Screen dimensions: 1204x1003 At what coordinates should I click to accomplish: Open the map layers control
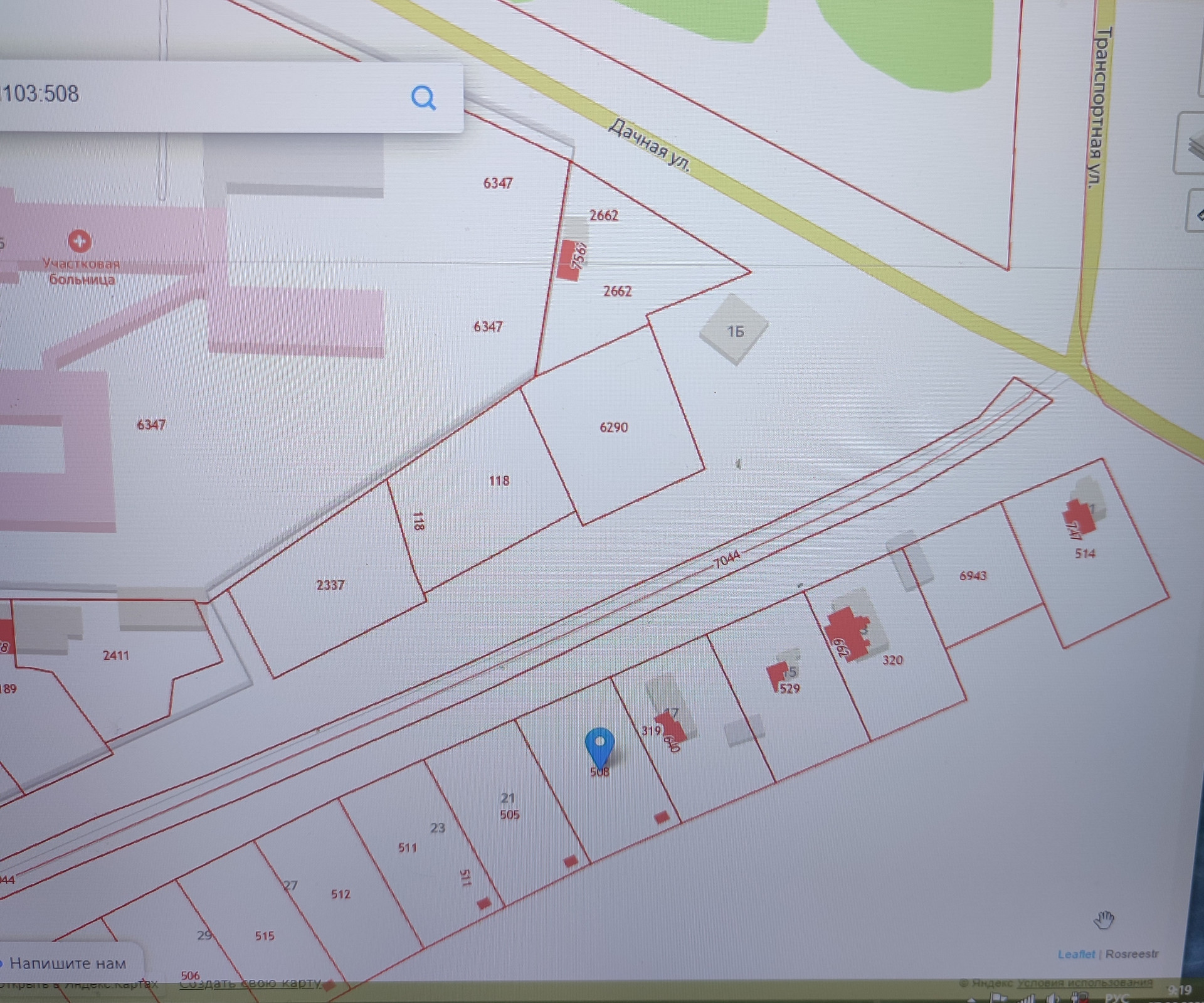(1193, 146)
